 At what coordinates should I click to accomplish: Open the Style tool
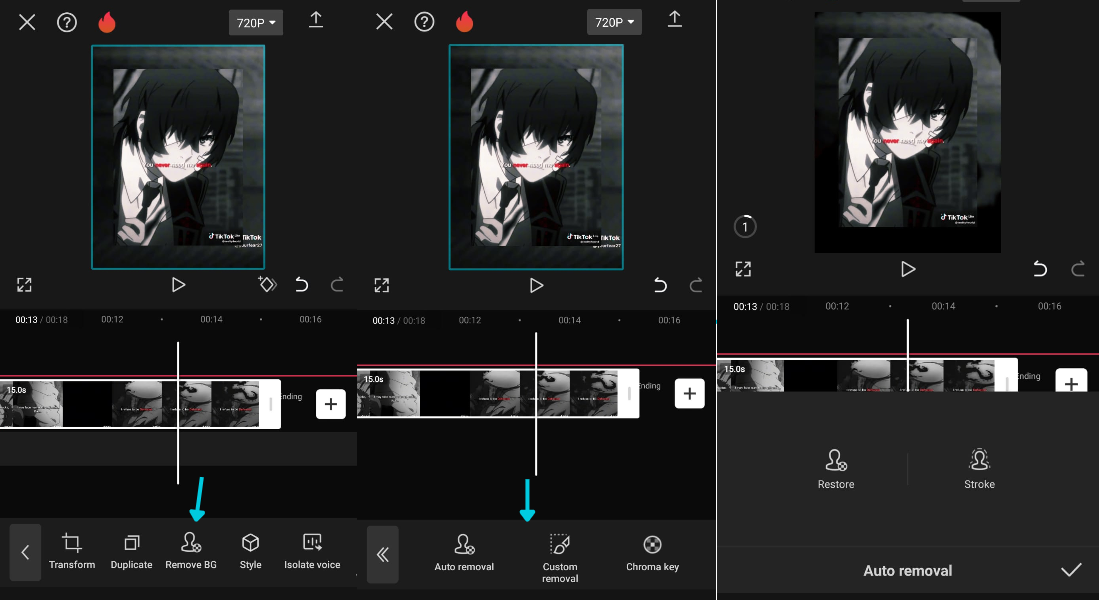[x=250, y=552]
